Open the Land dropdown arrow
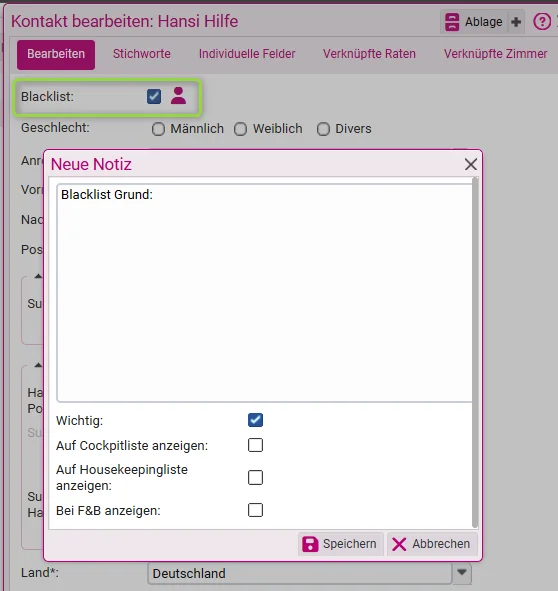Screen dimensions: 558x591 click(x=462, y=573)
